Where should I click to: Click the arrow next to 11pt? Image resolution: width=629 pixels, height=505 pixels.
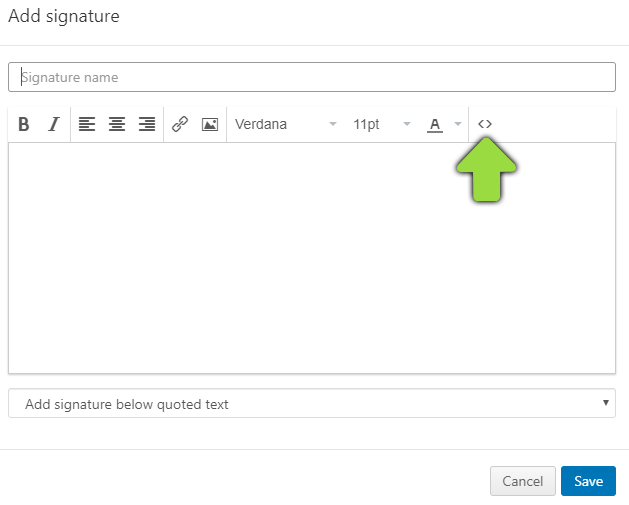pyautogui.click(x=407, y=125)
